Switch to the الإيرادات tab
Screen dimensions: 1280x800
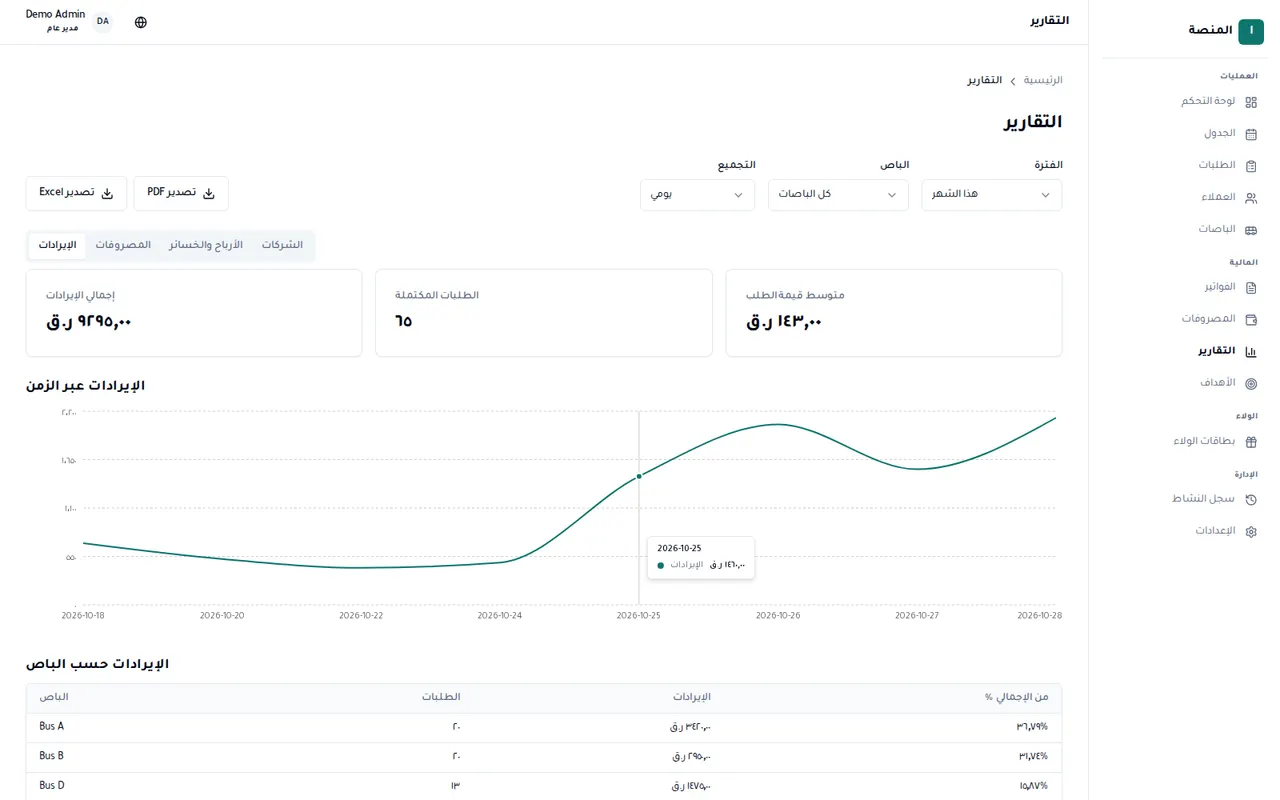tap(57, 245)
